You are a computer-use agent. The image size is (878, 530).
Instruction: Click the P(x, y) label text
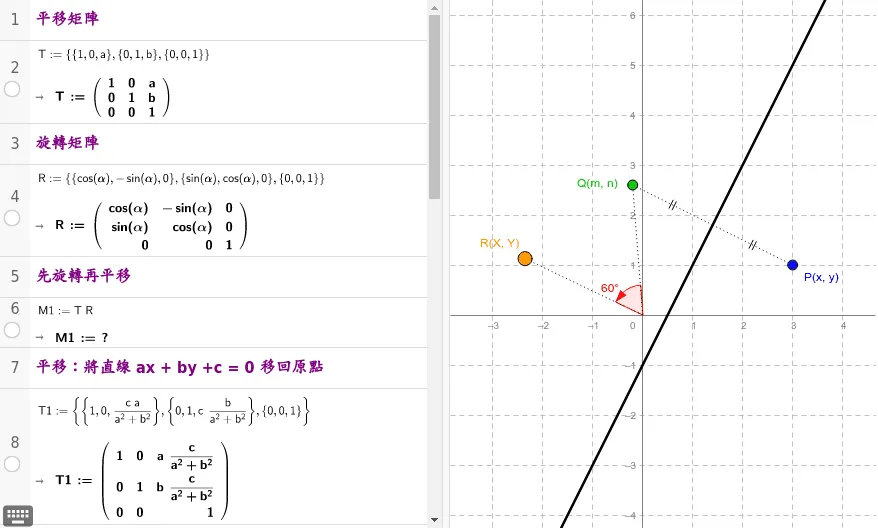click(821, 277)
